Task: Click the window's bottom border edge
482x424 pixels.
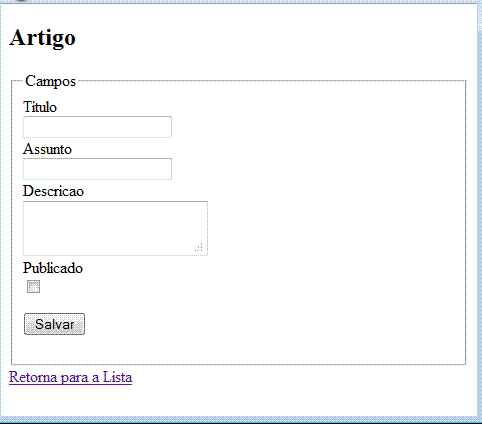Action: 240,420
